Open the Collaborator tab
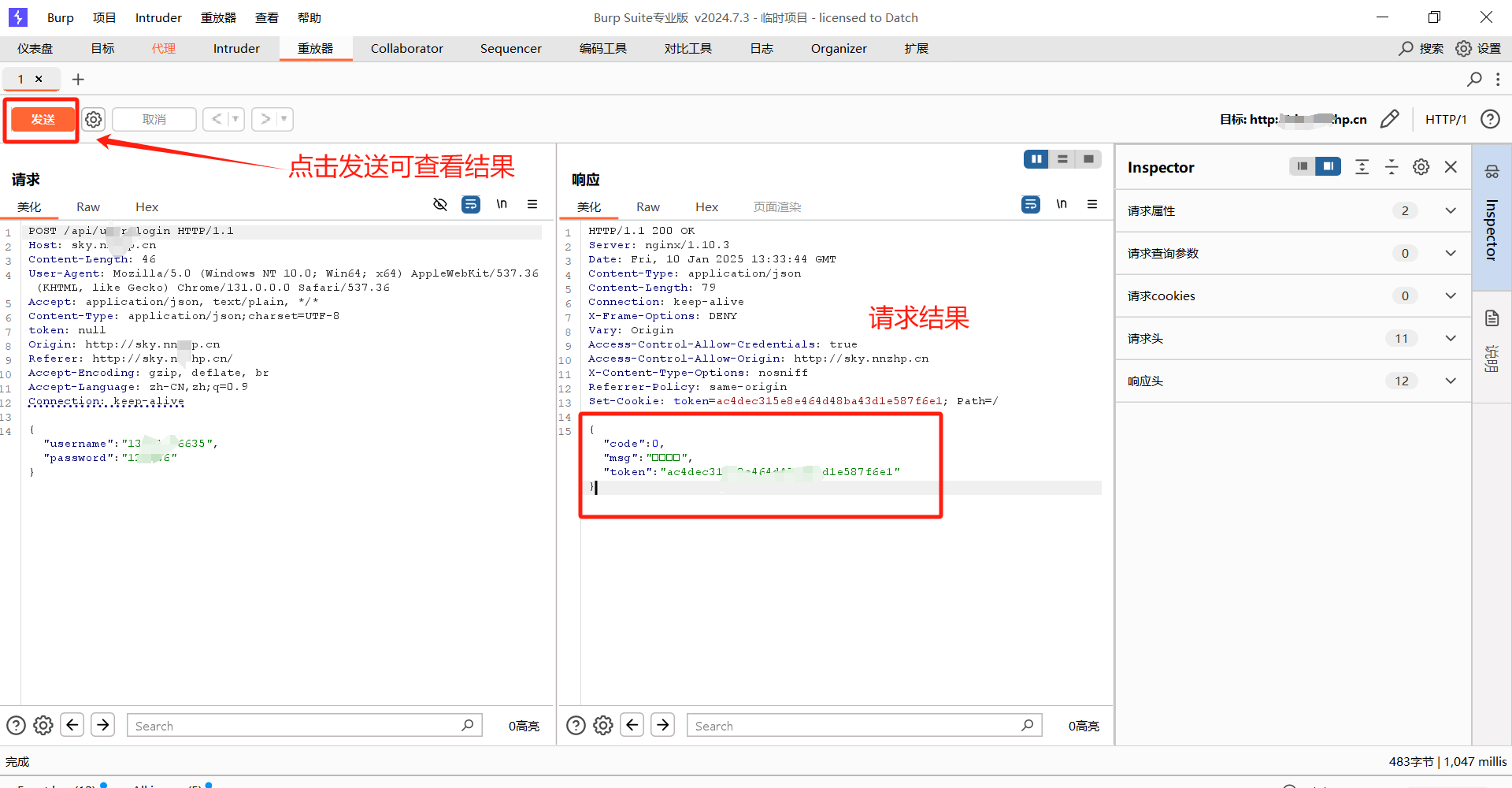The image size is (1512, 788). click(407, 48)
